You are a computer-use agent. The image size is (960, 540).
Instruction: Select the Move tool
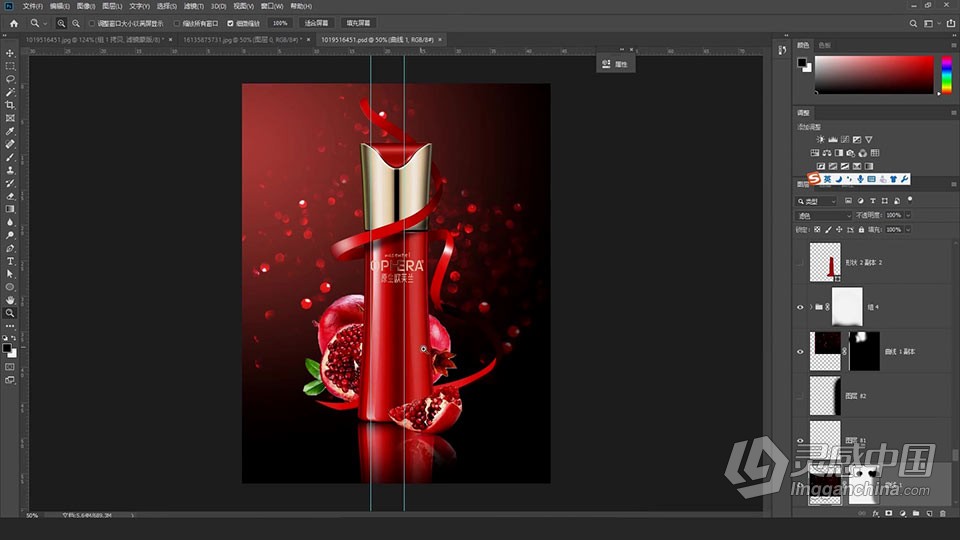(10, 53)
